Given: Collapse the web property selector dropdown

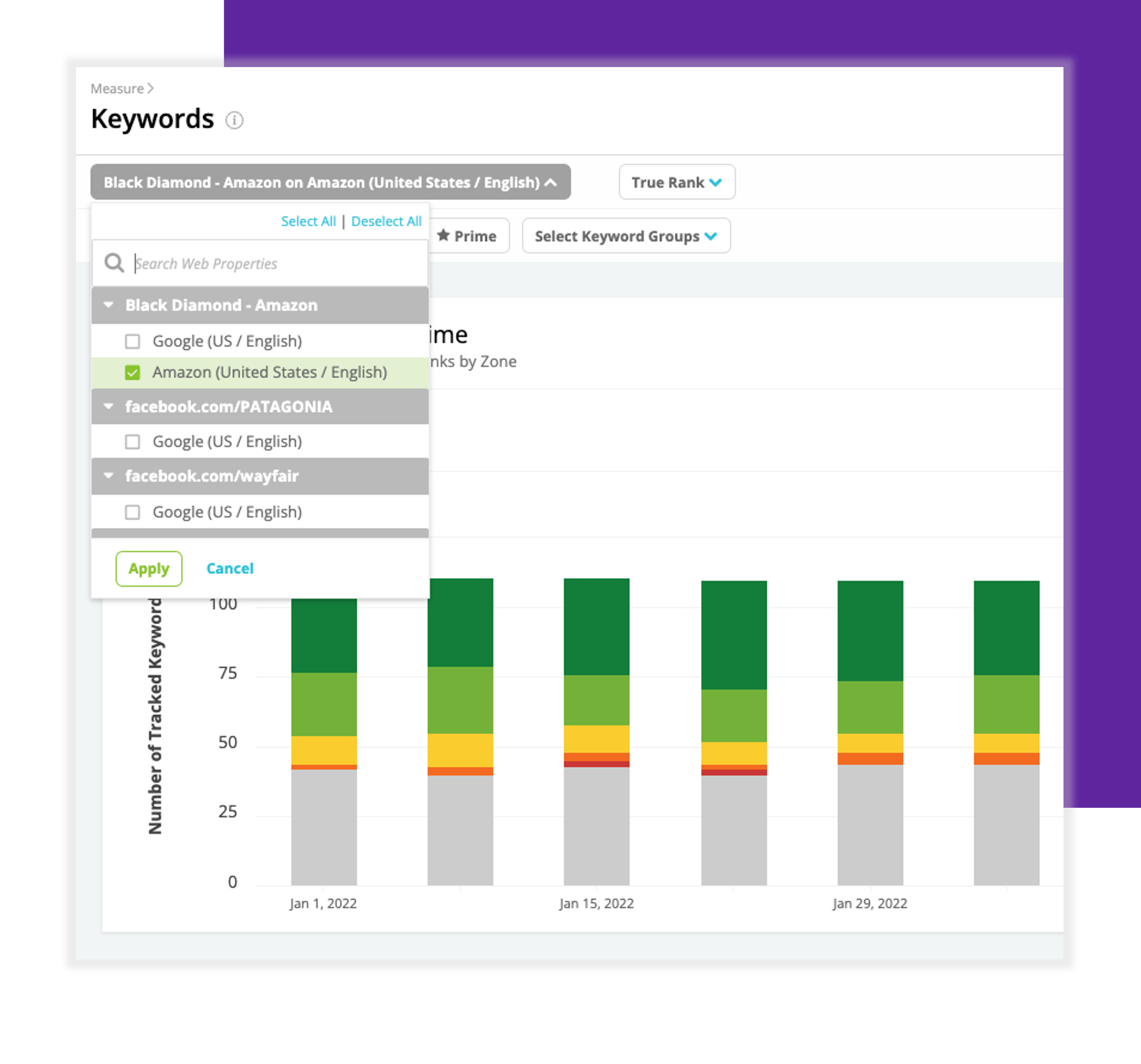Looking at the screenshot, I should 330,182.
